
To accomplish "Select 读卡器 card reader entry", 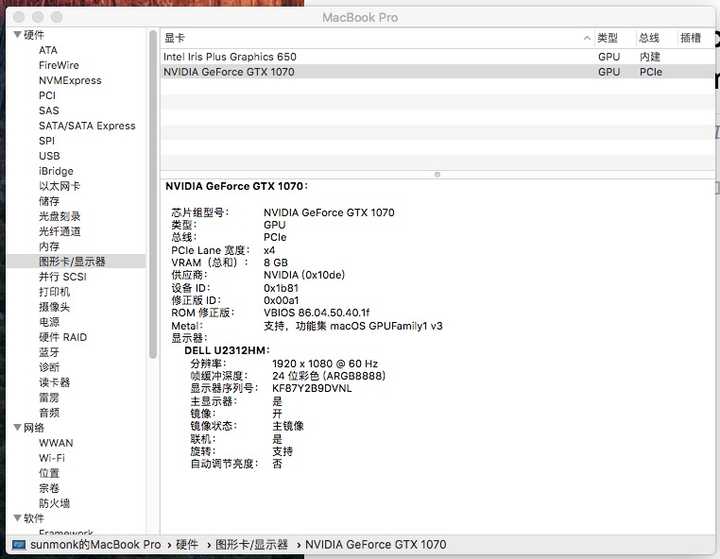I will [x=54, y=382].
